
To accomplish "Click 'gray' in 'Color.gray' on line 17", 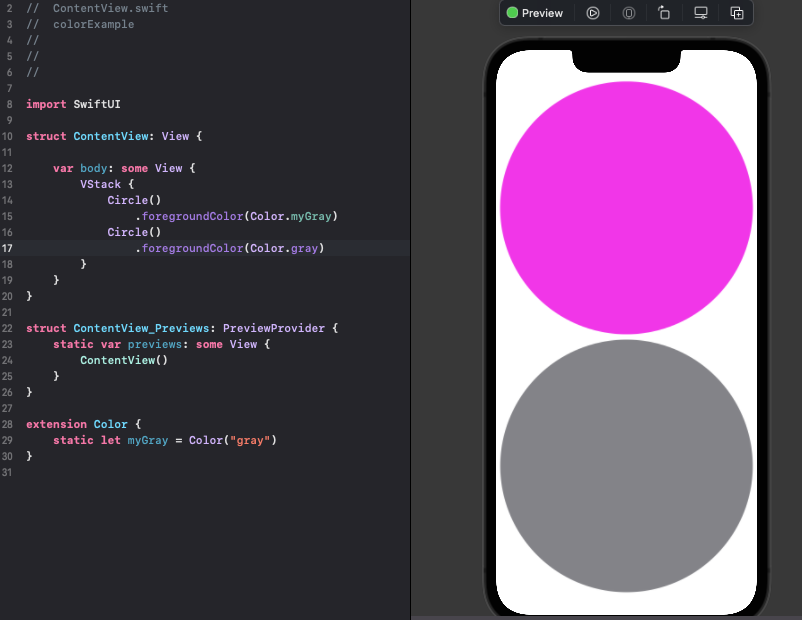I will click(304, 248).
